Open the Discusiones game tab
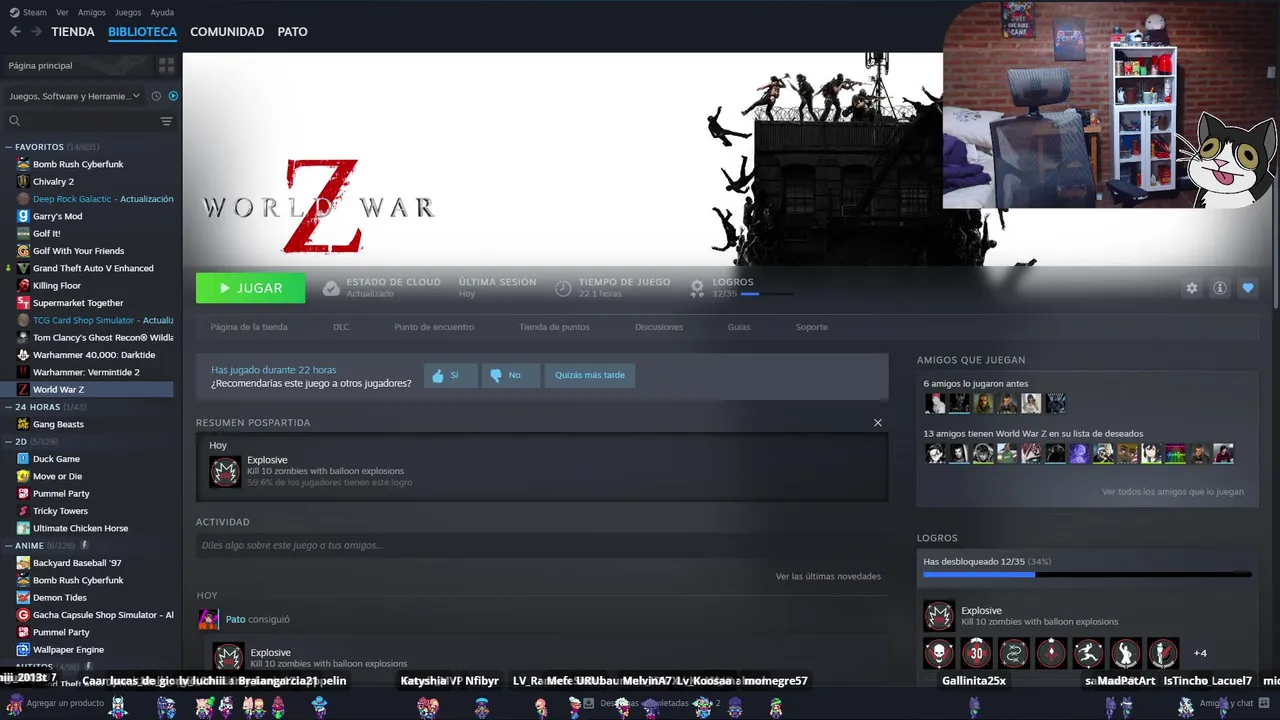1280x720 pixels. tap(659, 327)
